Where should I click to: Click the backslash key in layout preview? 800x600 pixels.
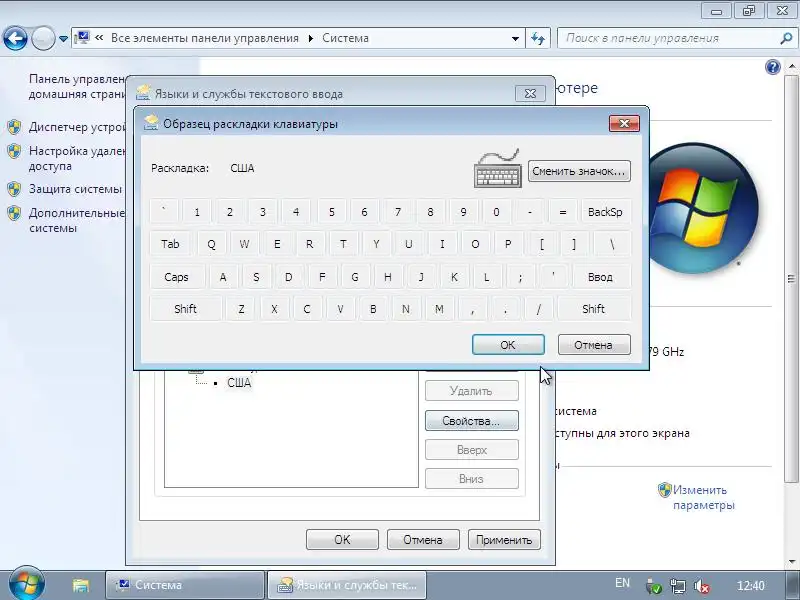point(612,244)
